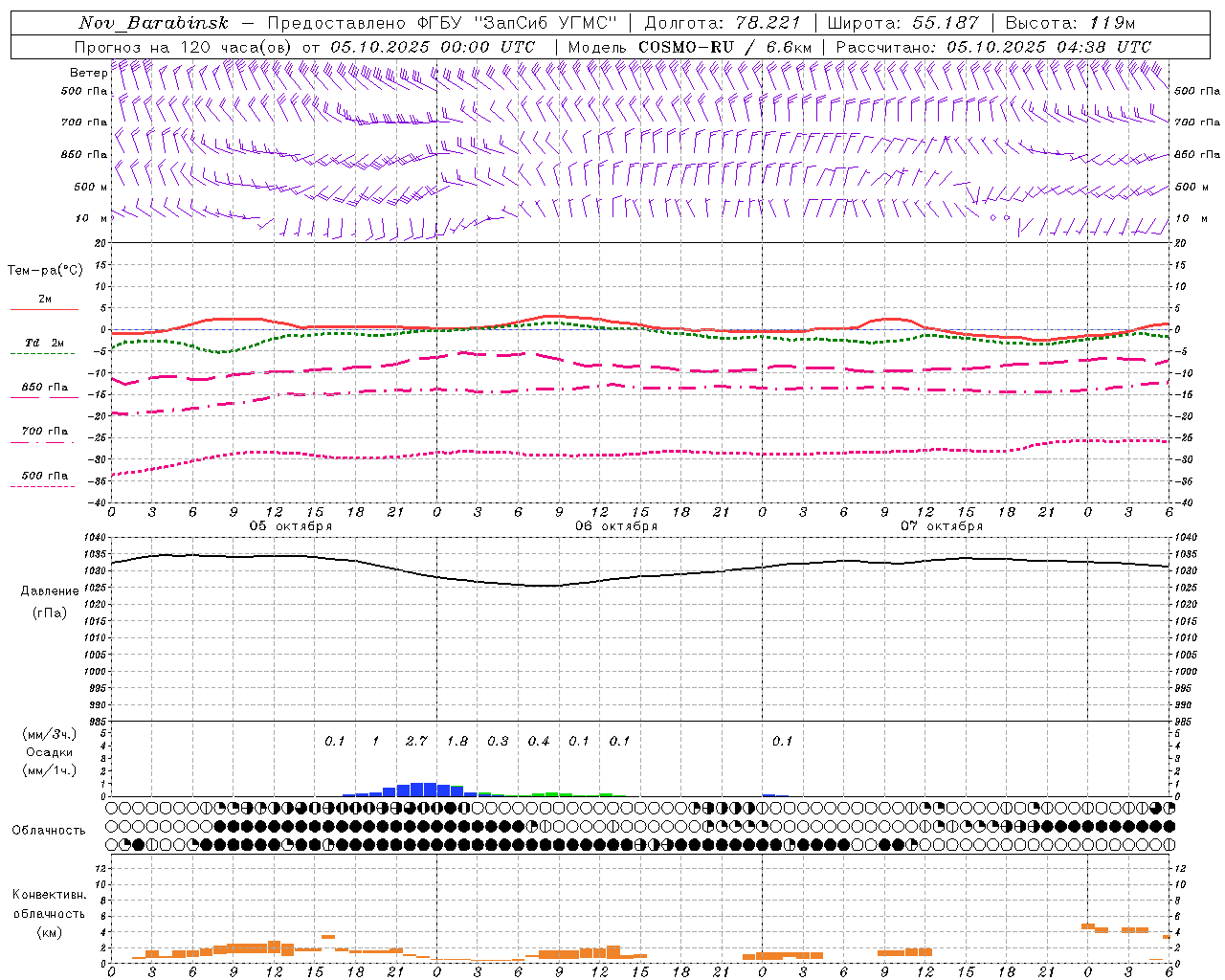The height and width of the screenshot is (980, 1225).
Task: Click the Nov_Barabinsk station title
Action: coord(153,23)
